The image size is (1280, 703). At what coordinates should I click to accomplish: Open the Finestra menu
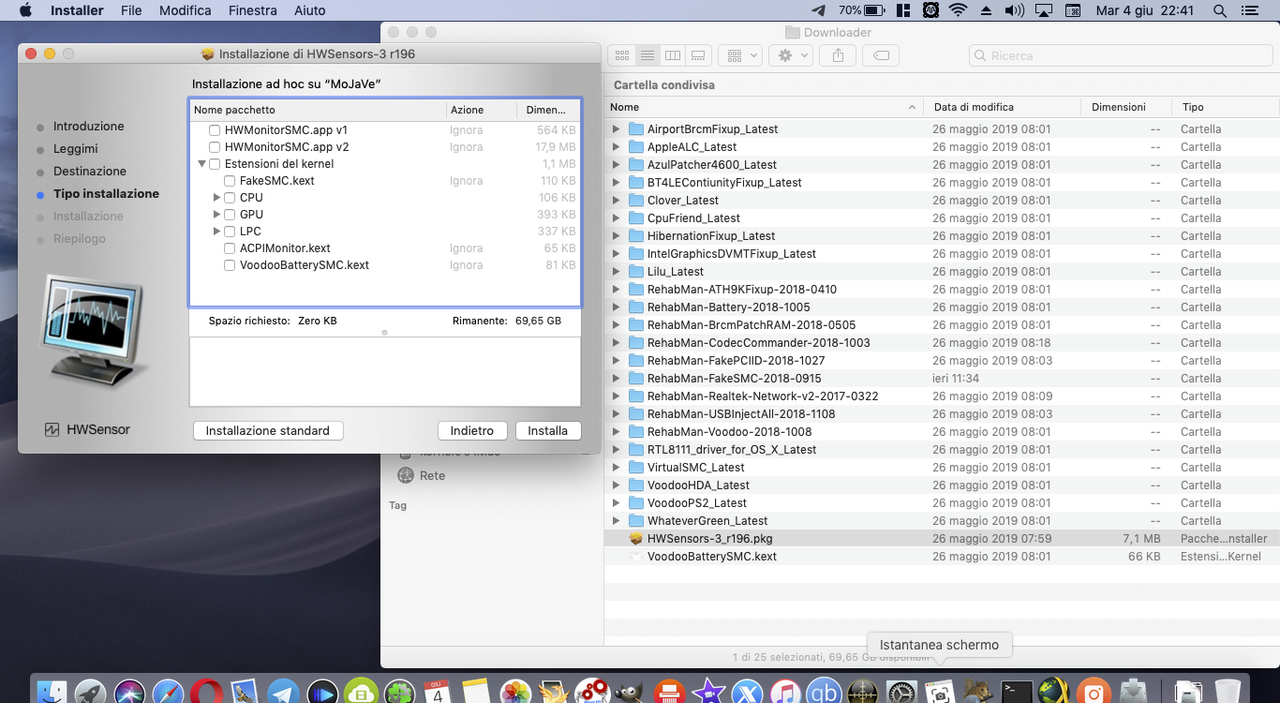click(252, 10)
